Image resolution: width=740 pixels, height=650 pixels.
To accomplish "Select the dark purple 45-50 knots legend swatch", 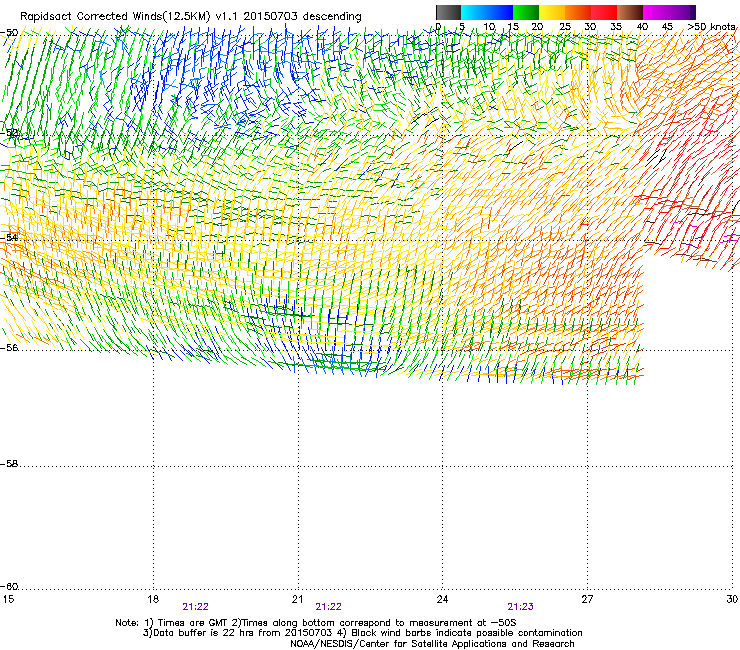I will point(682,12).
